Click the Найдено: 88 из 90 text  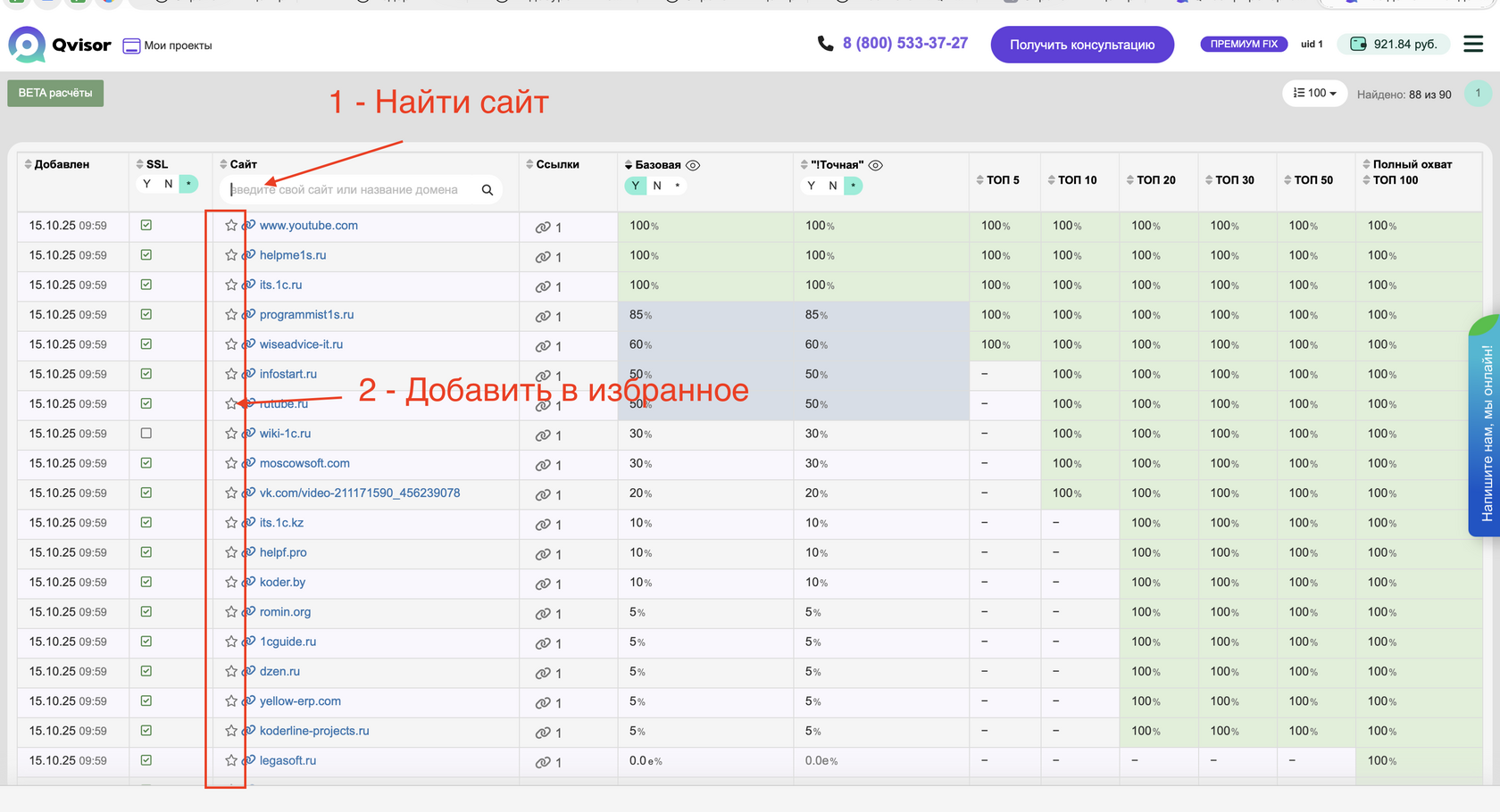pyautogui.click(x=1404, y=95)
